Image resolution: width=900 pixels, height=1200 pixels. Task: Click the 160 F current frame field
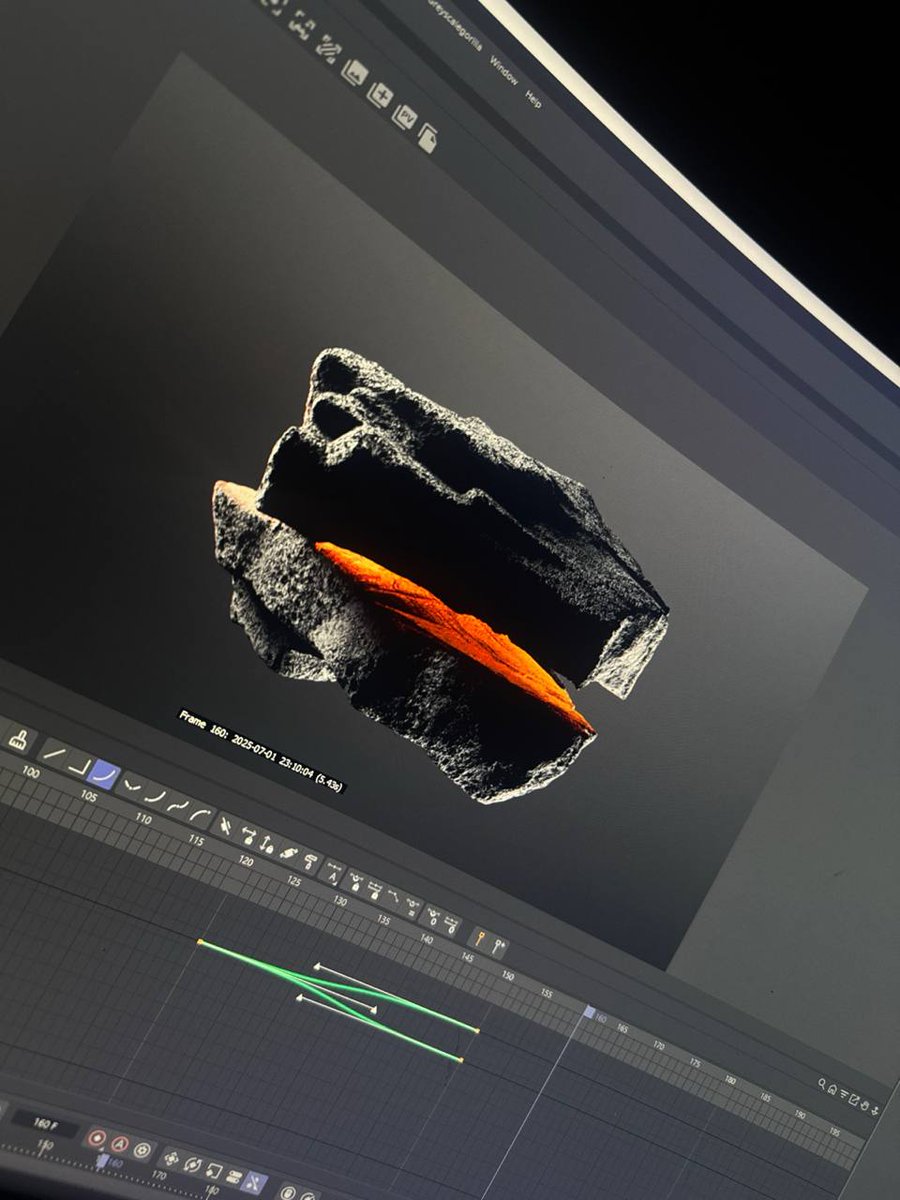pos(44,1125)
